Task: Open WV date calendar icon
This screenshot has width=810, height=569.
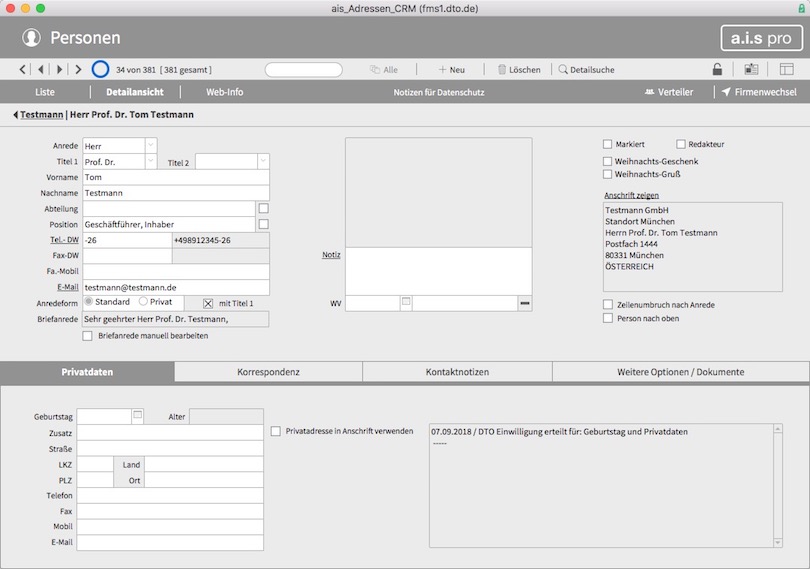Action: pos(406,302)
